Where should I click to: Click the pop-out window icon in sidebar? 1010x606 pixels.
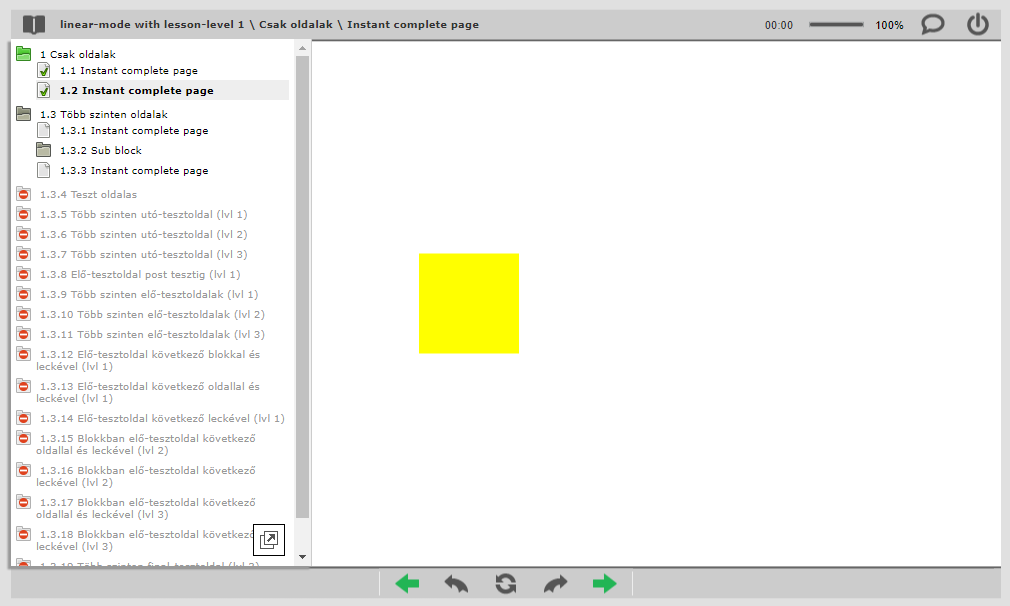268,540
